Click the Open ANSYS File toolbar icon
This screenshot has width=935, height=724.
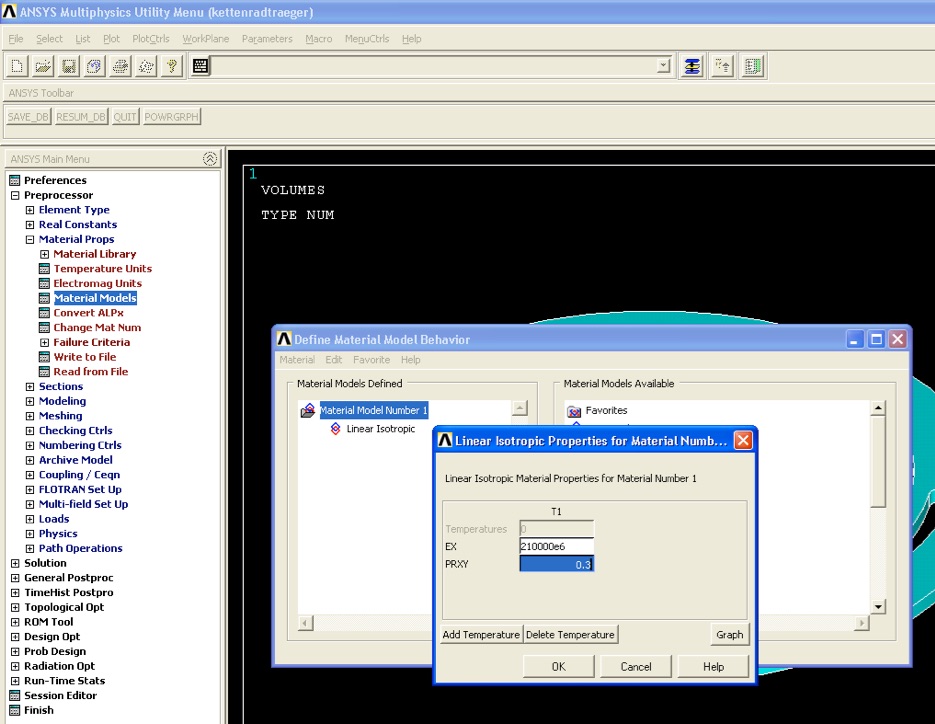point(43,66)
